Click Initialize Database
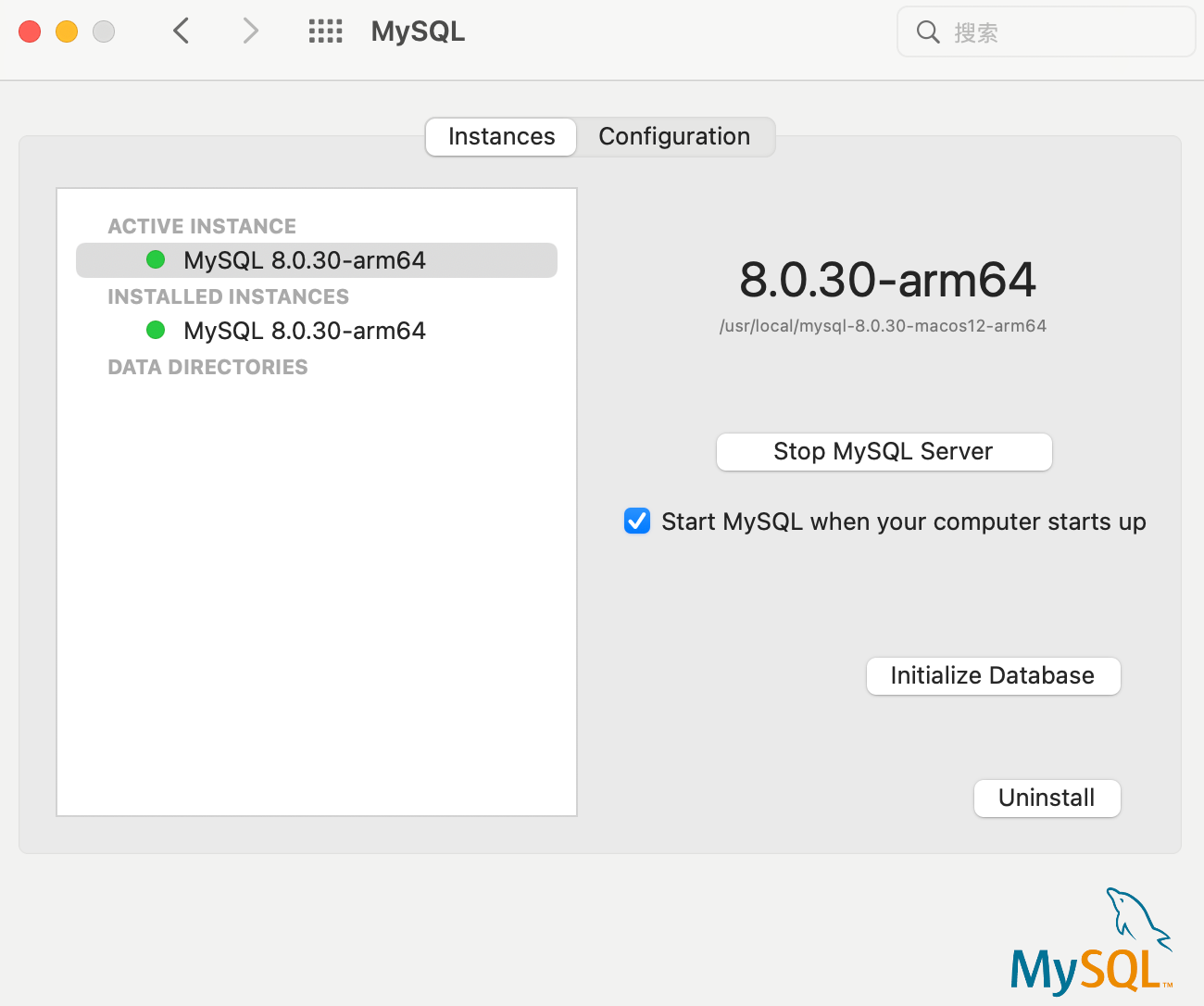Image resolution: width=1204 pixels, height=1006 pixels. (993, 675)
